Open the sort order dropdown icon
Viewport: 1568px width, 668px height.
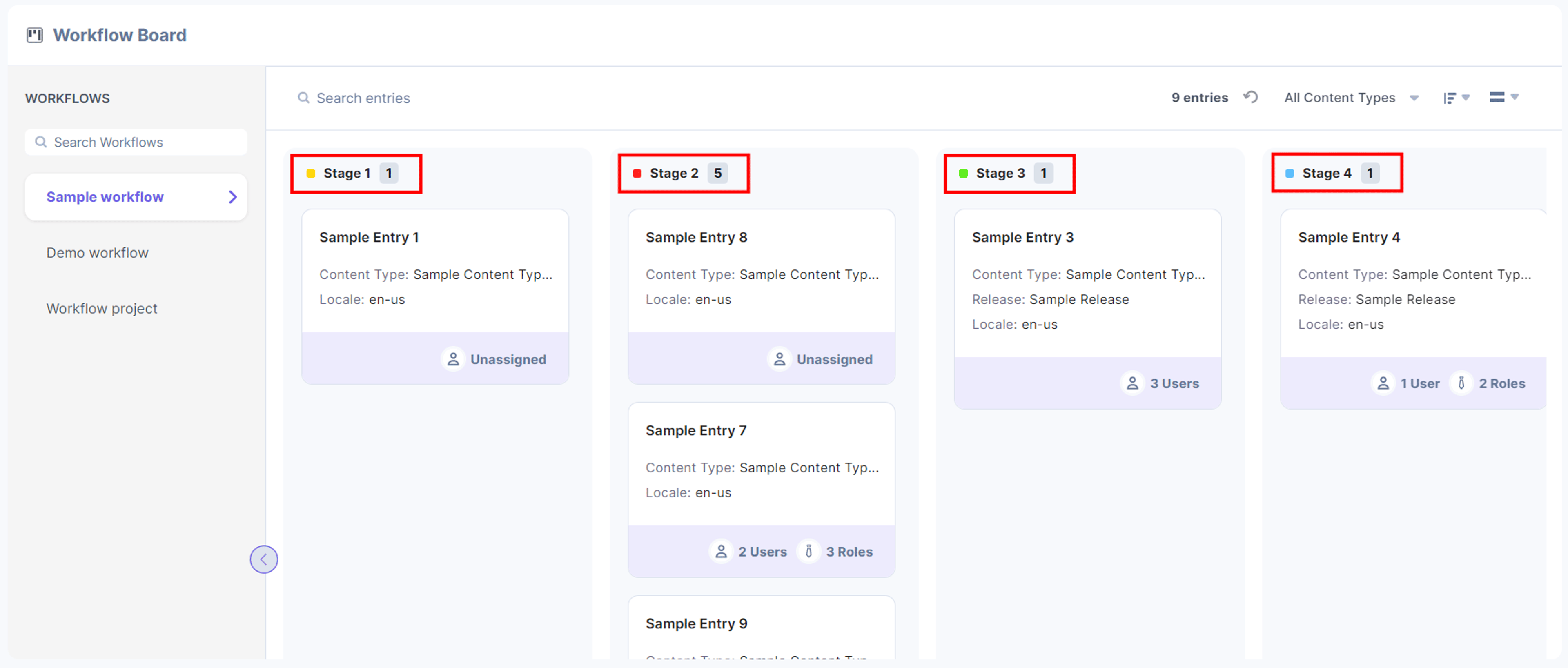1456,98
